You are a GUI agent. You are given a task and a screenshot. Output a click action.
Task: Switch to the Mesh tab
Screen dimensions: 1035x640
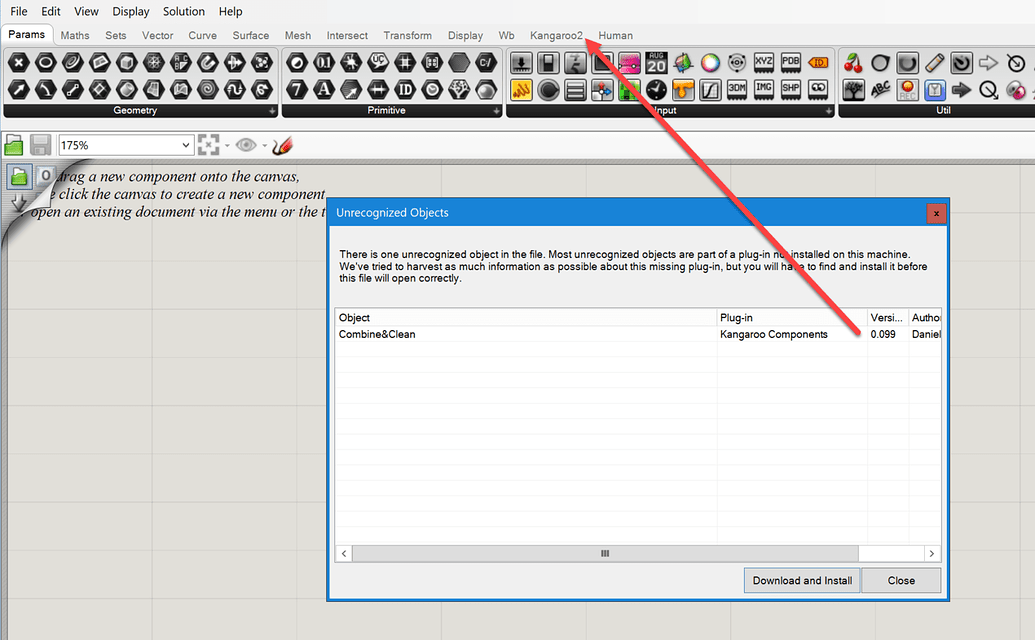click(298, 36)
